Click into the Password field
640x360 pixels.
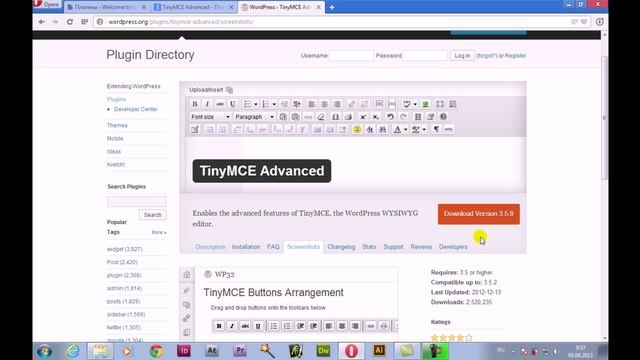(425, 56)
